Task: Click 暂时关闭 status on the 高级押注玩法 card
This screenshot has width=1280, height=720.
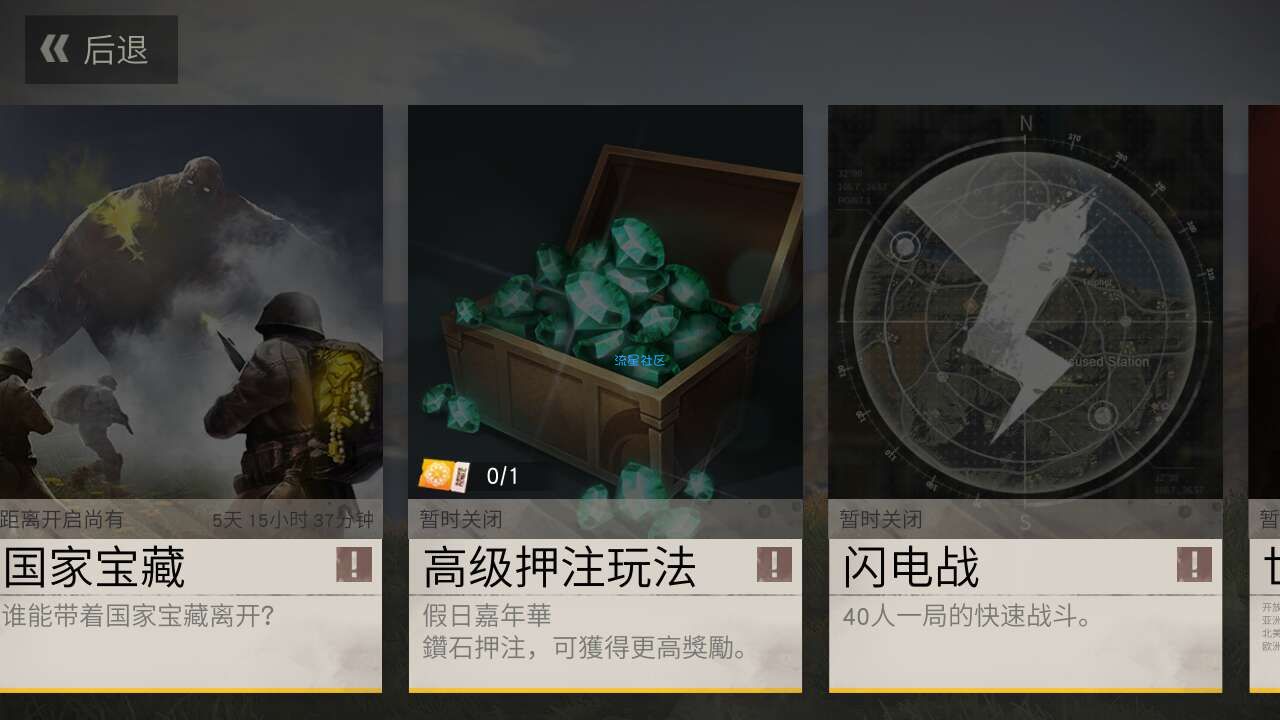Action: [461, 520]
